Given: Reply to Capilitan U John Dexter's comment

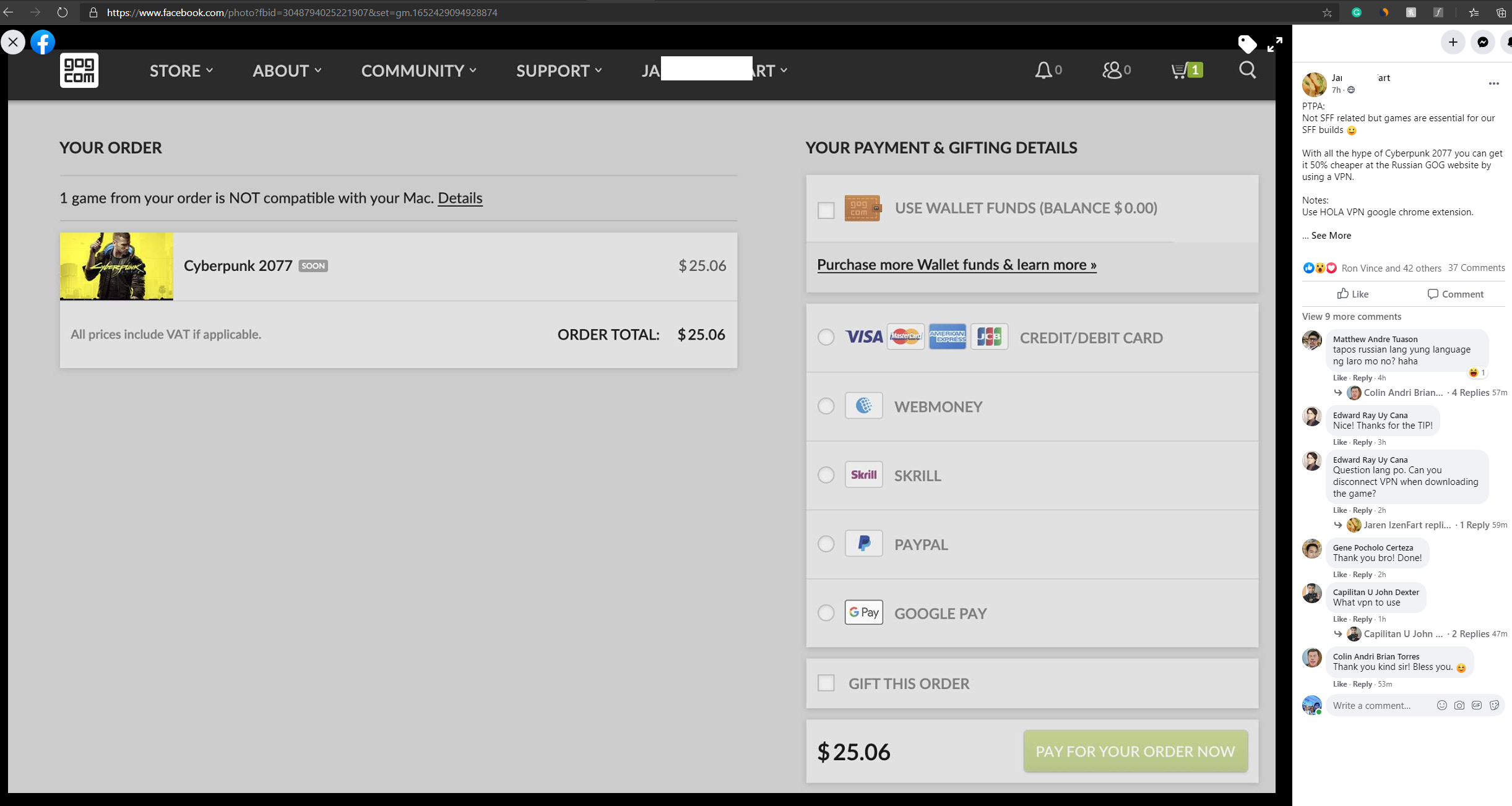Looking at the screenshot, I should pyautogui.click(x=1362, y=619).
